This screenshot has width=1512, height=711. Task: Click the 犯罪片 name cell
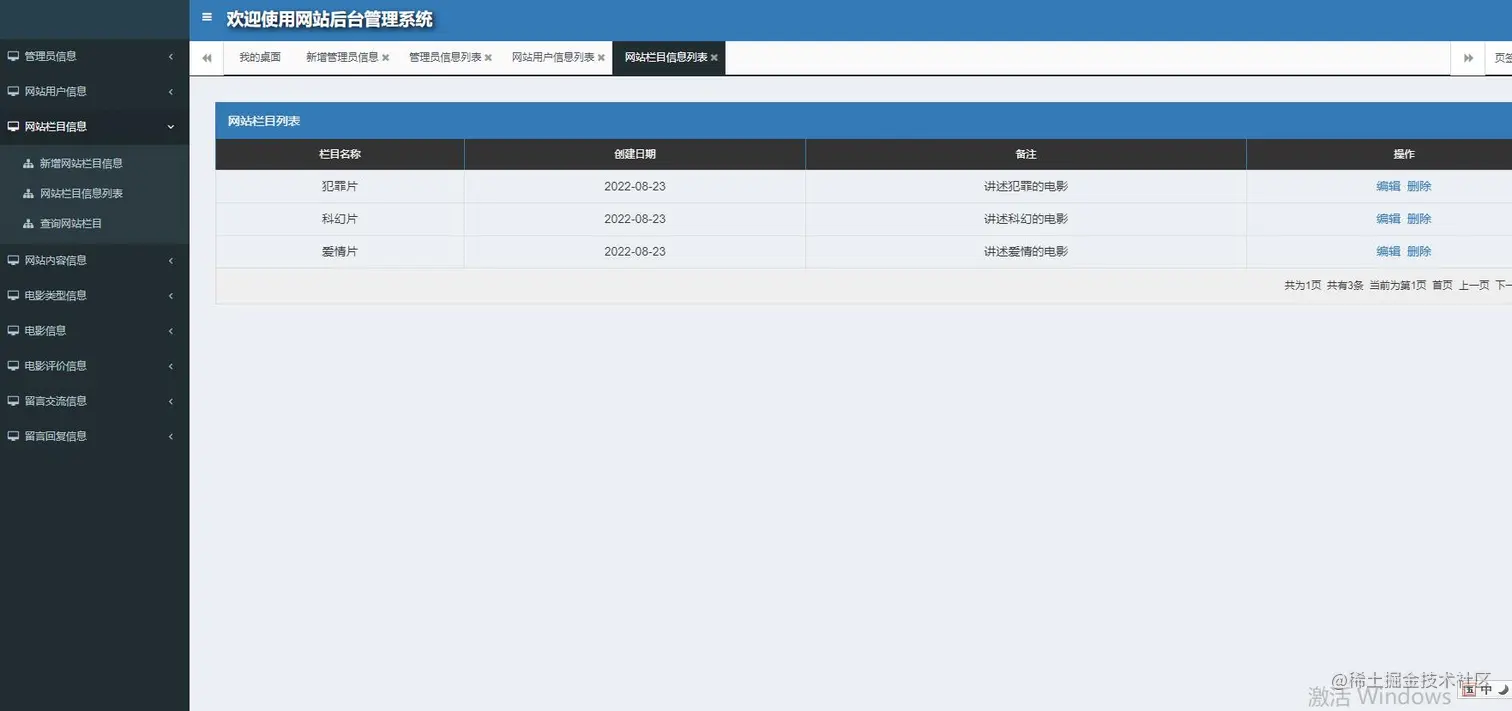(x=340, y=186)
